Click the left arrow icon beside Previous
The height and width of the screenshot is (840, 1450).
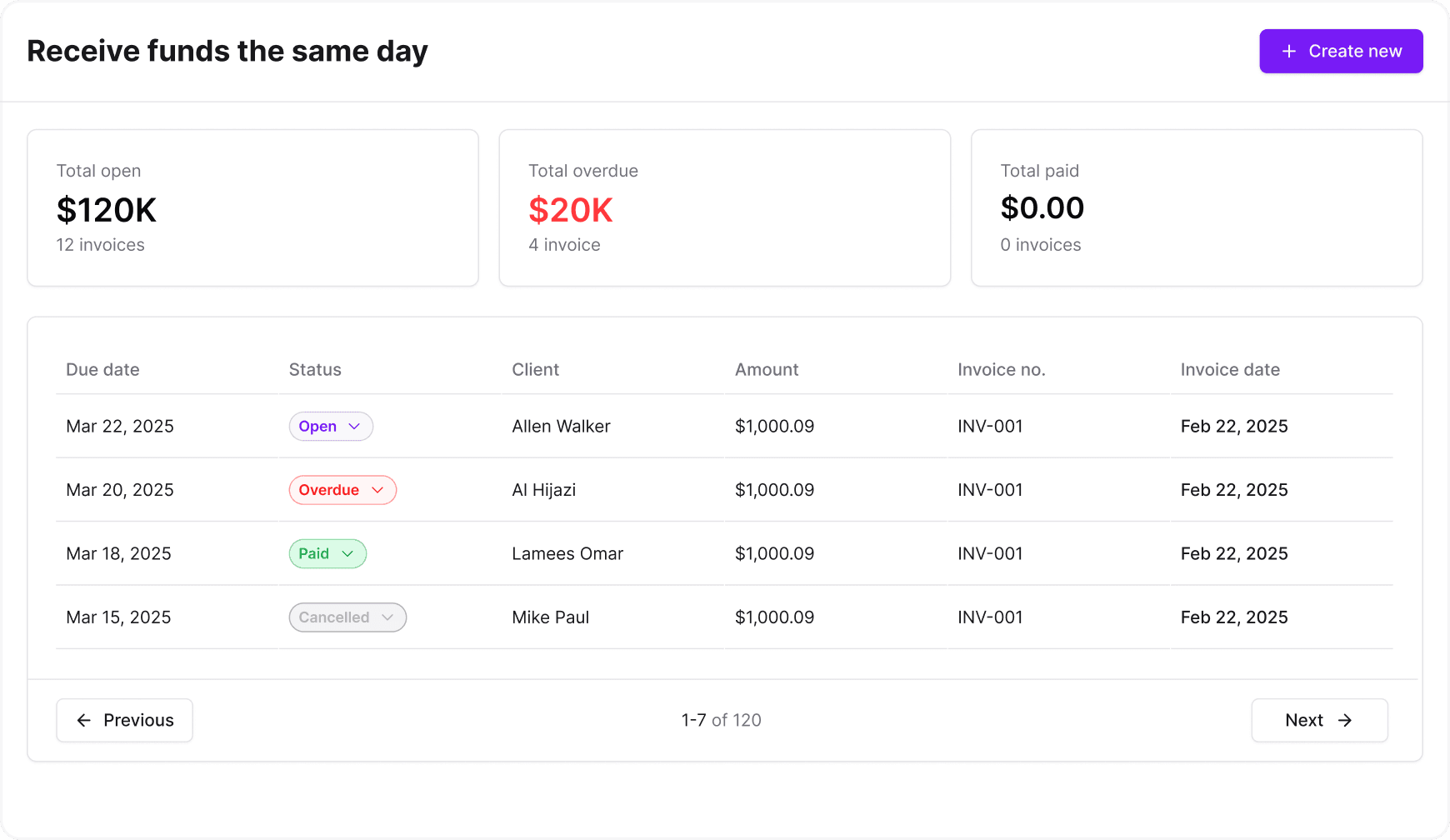point(84,721)
